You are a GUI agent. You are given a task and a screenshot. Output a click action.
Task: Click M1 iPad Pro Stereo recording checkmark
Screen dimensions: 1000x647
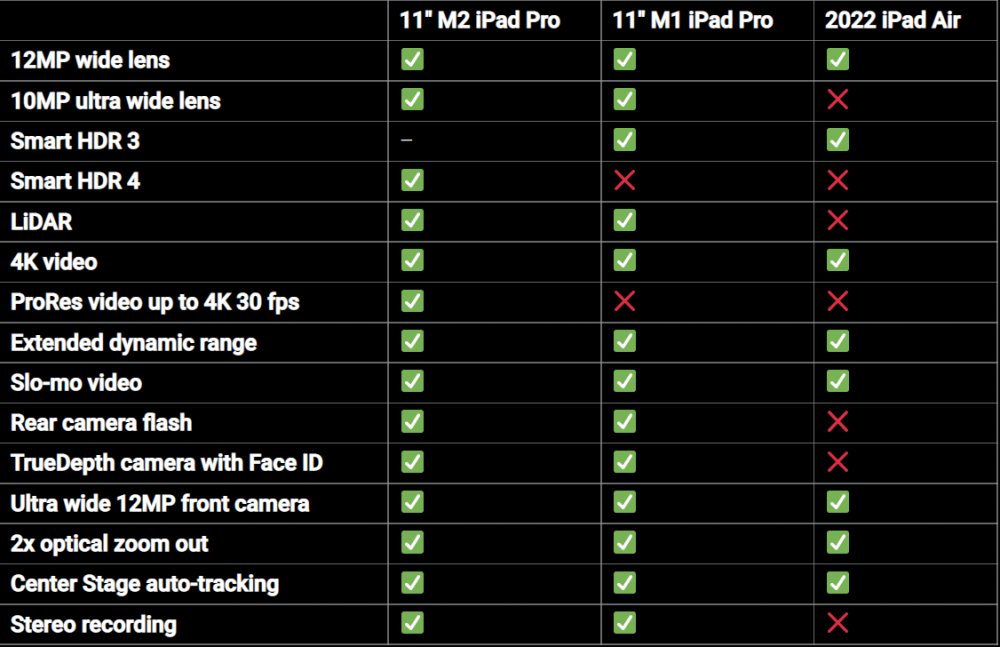click(x=625, y=623)
